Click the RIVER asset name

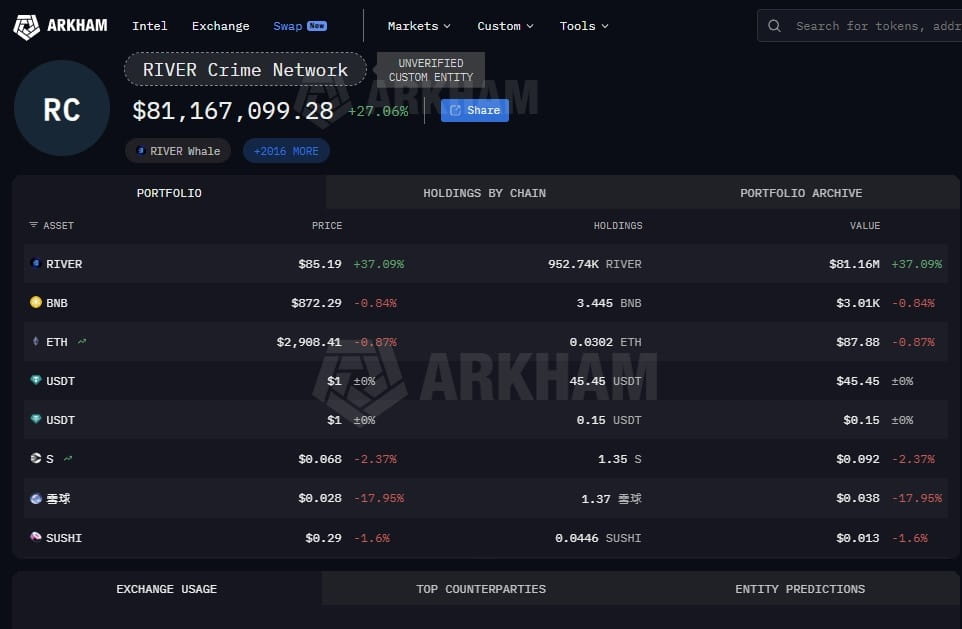click(x=64, y=264)
